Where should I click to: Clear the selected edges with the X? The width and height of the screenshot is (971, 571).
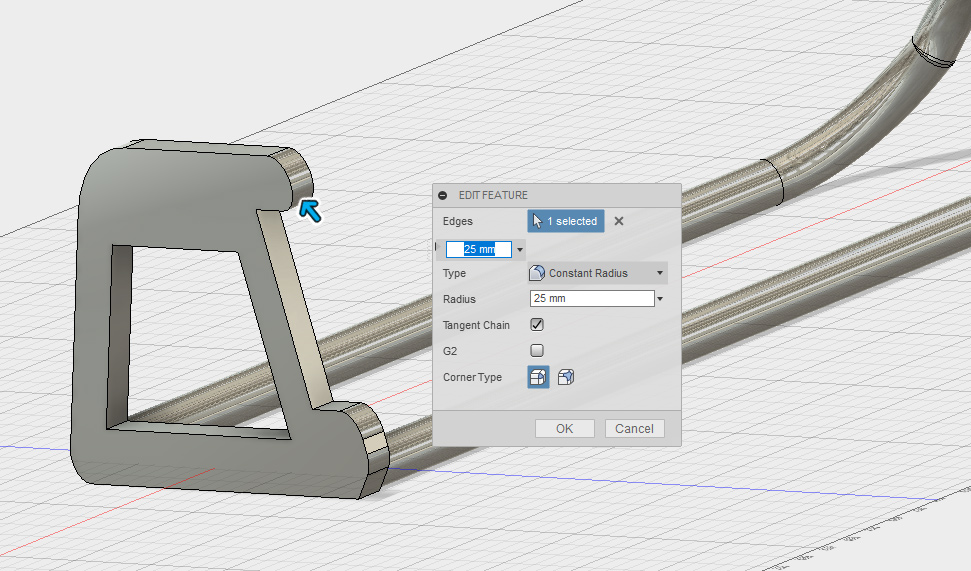pyautogui.click(x=619, y=221)
